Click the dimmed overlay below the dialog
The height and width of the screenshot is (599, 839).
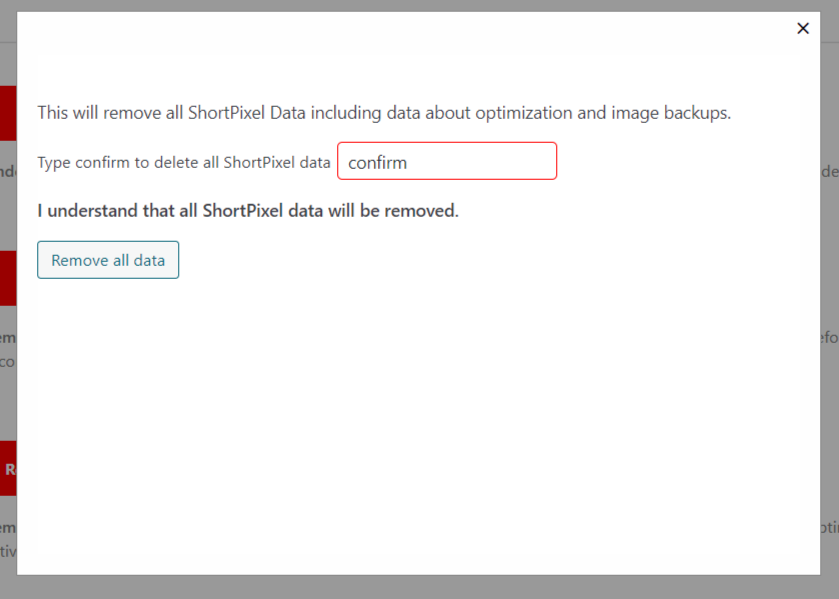pyautogui.click(x=420, y=587)
